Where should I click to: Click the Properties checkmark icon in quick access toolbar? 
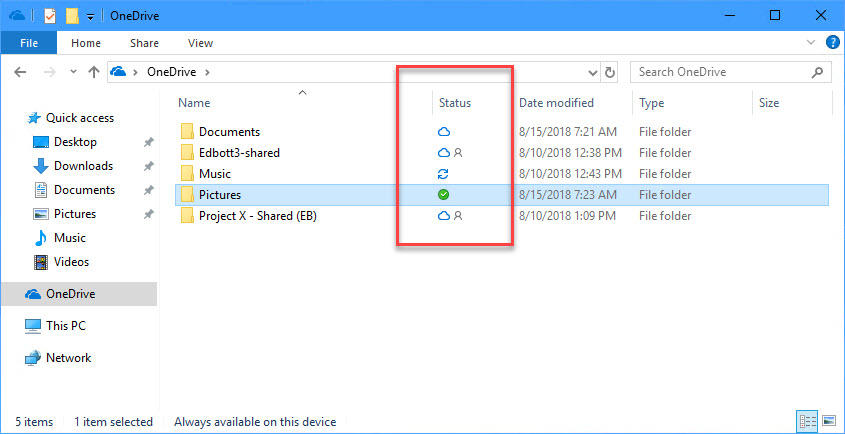coord(50,16)
